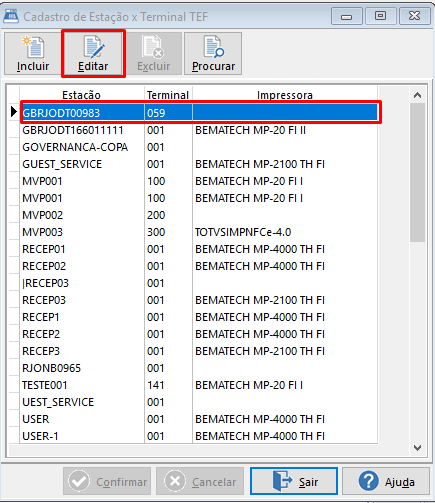Select the |RECEP03 row with leading bar
Screen dimensions: 435x503
[x=199, y=283]
